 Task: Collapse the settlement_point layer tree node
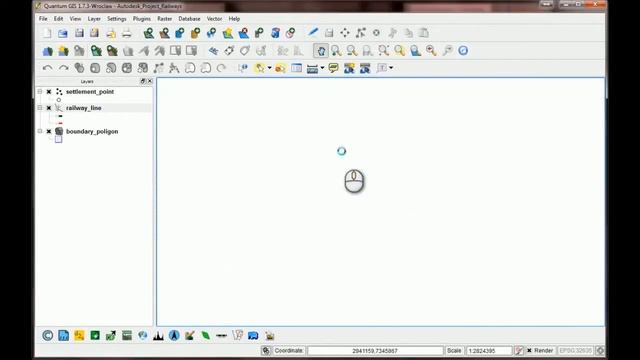tap(40, 92)
